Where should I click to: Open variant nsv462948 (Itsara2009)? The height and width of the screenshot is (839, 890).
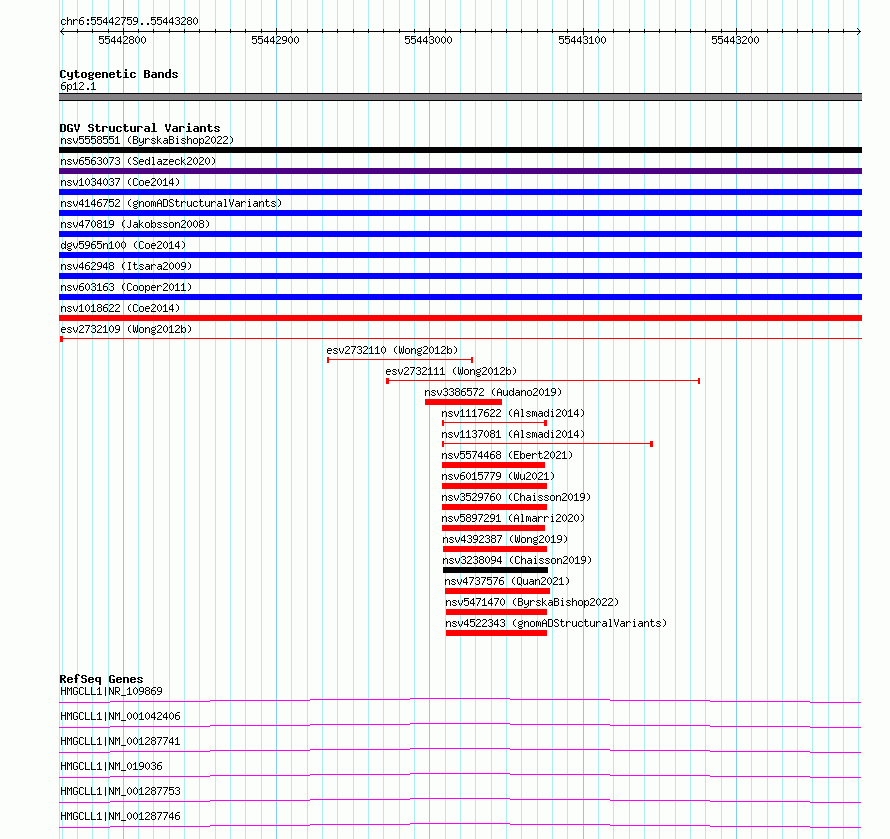pyautogui.click(x=126, y=266)
